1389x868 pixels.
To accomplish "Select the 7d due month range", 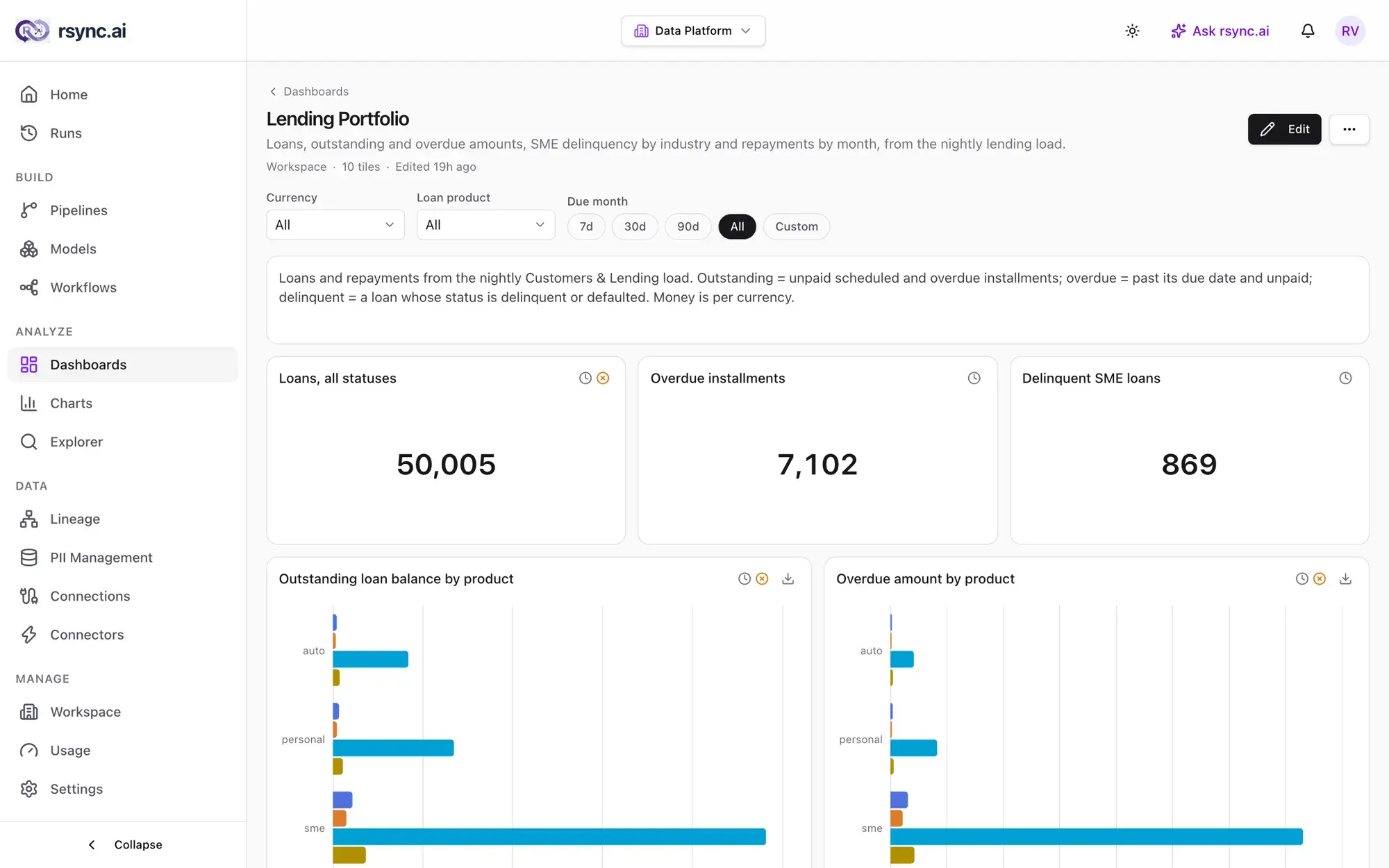I will (x=586, y=226).
